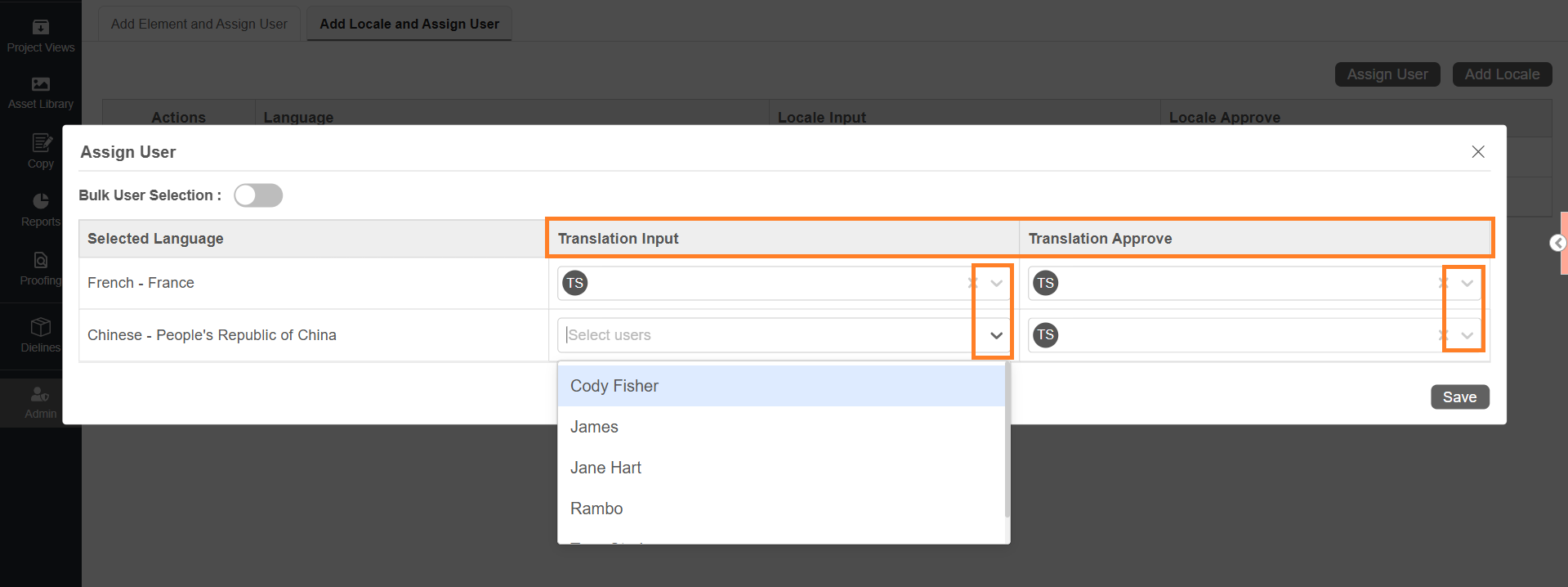1568x587 pixels.
Task: Switch to Add Element and Assign User tab
Action: coord(199,24)
